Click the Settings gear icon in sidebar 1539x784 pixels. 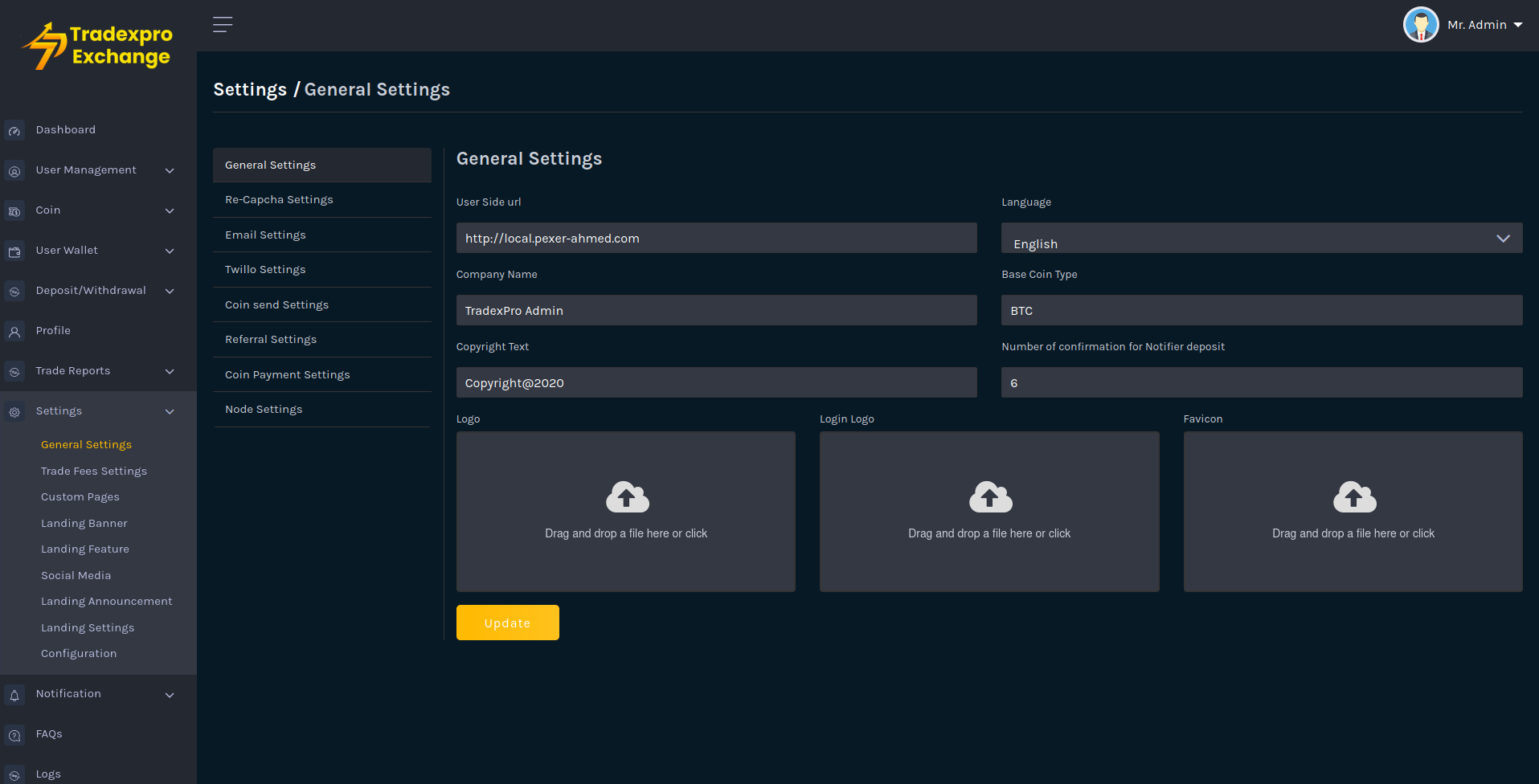14,412
